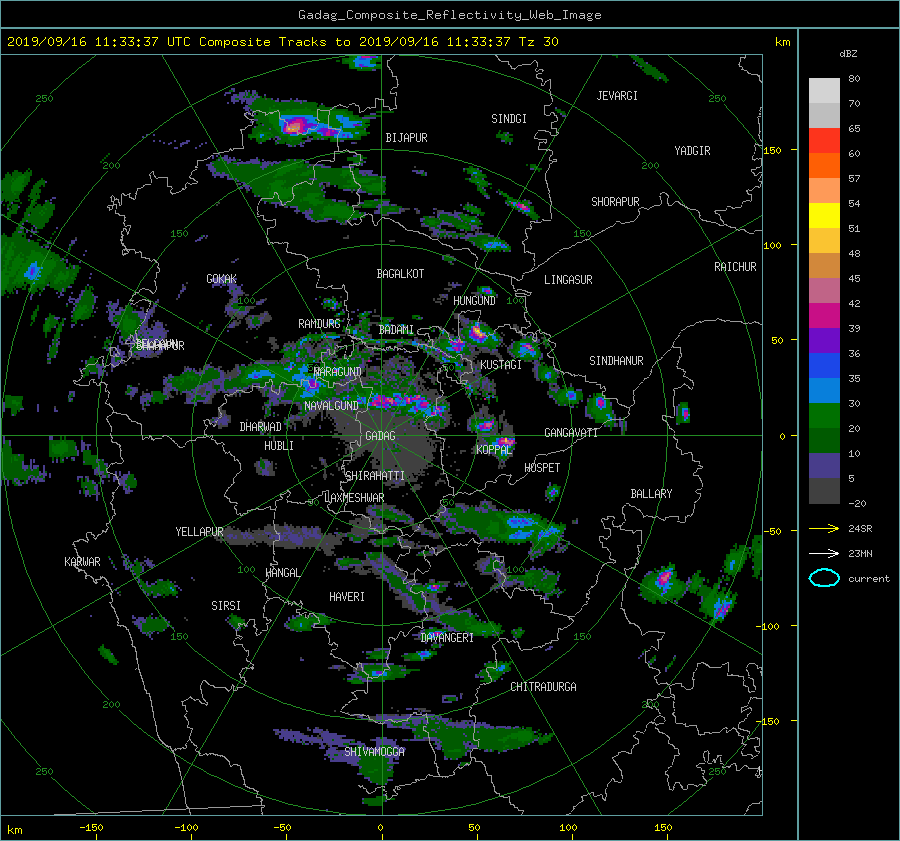This screenshot has height=841, width=900.
Task: Click the NAVALGUND city label
Action: click(331, 406)
